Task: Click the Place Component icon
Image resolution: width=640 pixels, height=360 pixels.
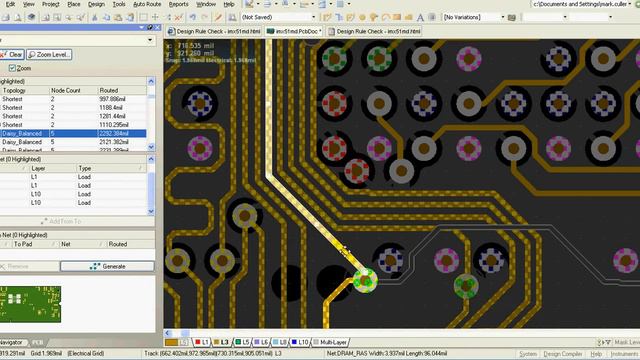Action: 432,17
